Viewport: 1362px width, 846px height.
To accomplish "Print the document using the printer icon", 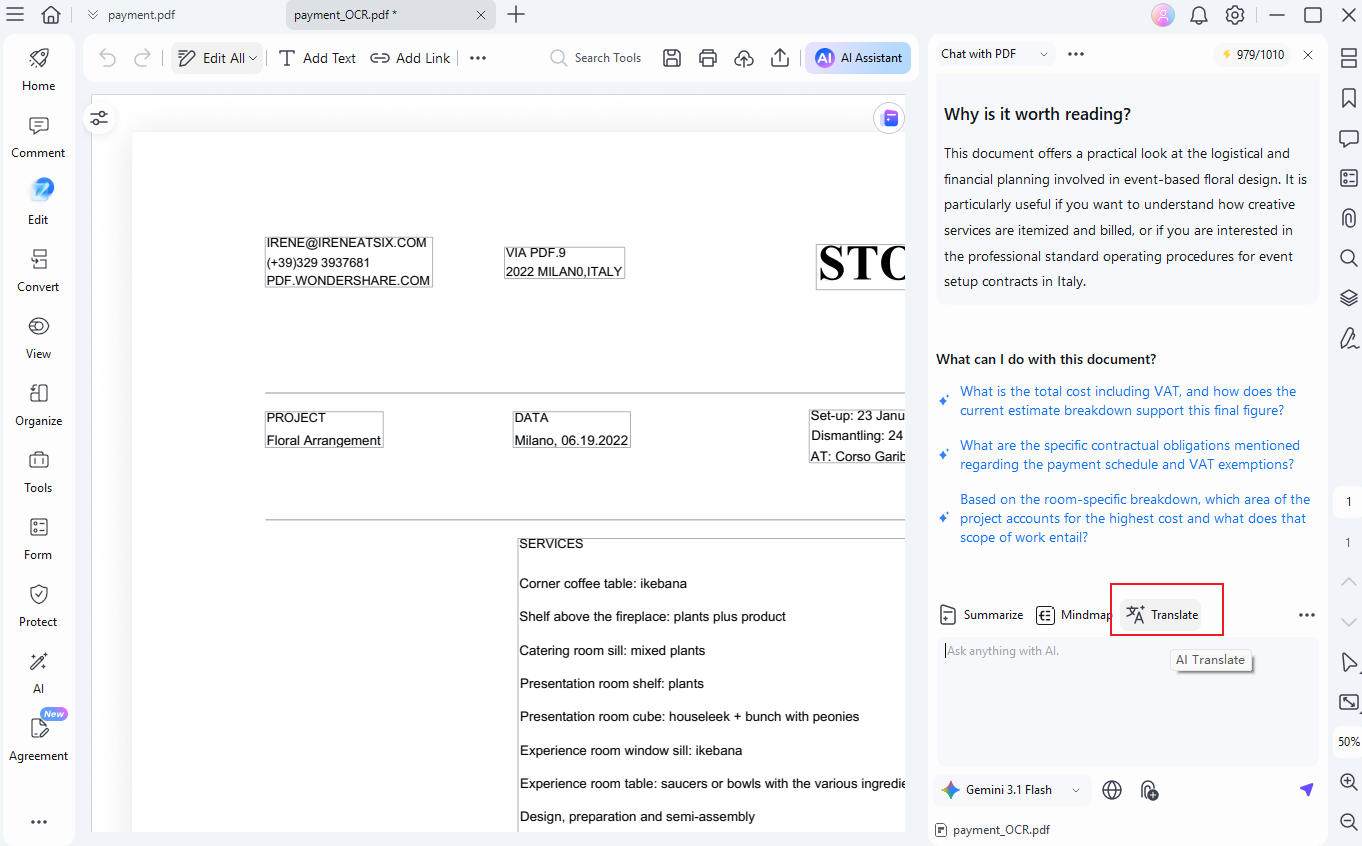I will pos(708,58).
